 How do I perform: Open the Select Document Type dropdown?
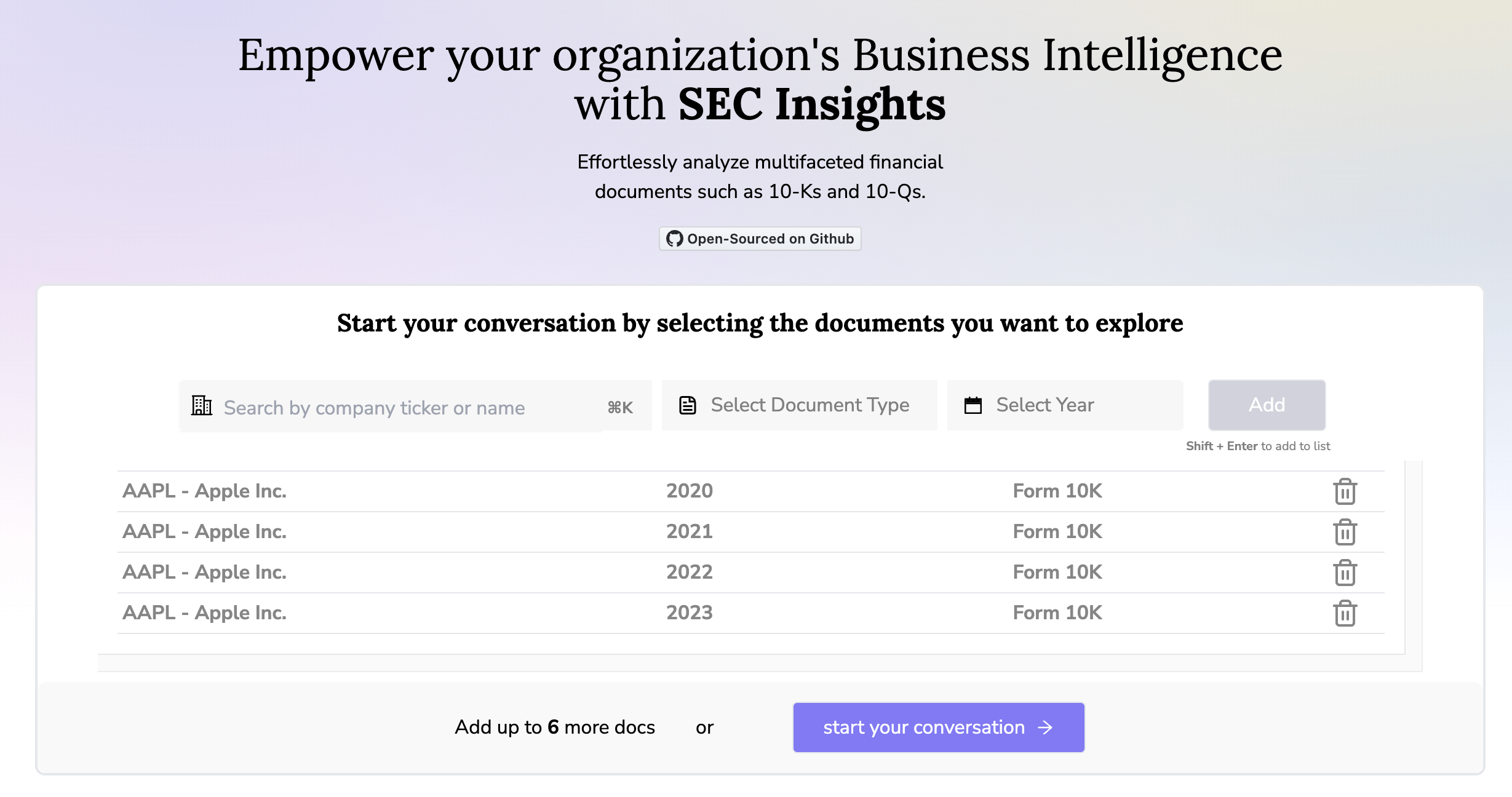click(x=809, y=405)
